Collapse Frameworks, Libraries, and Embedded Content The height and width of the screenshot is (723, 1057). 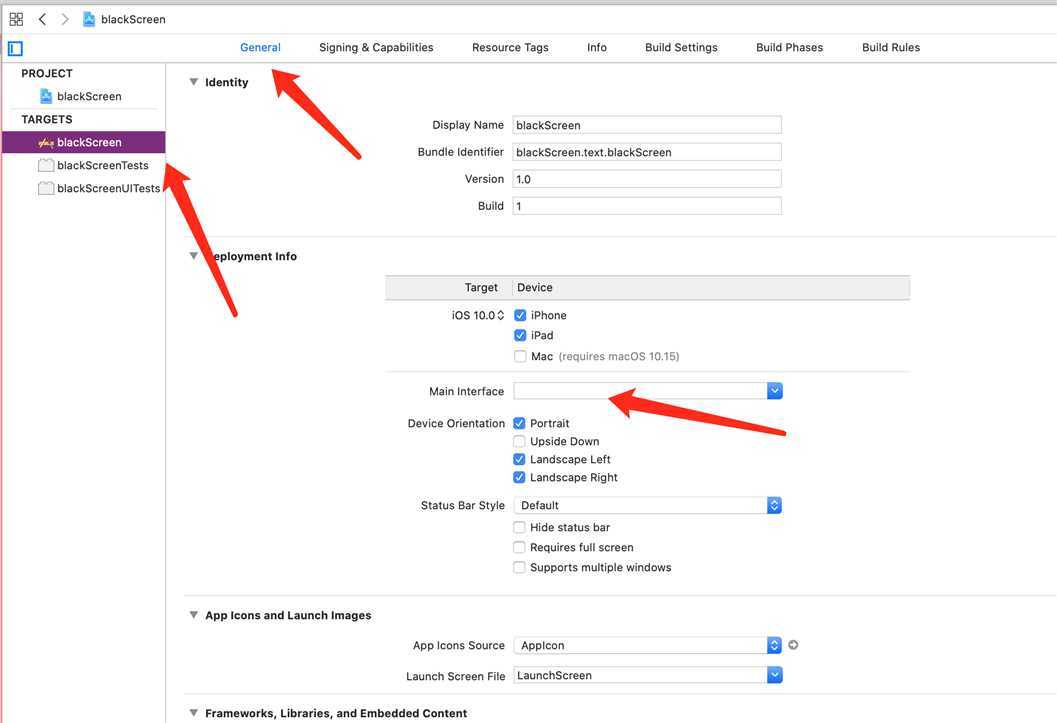(x=193, y=713)
